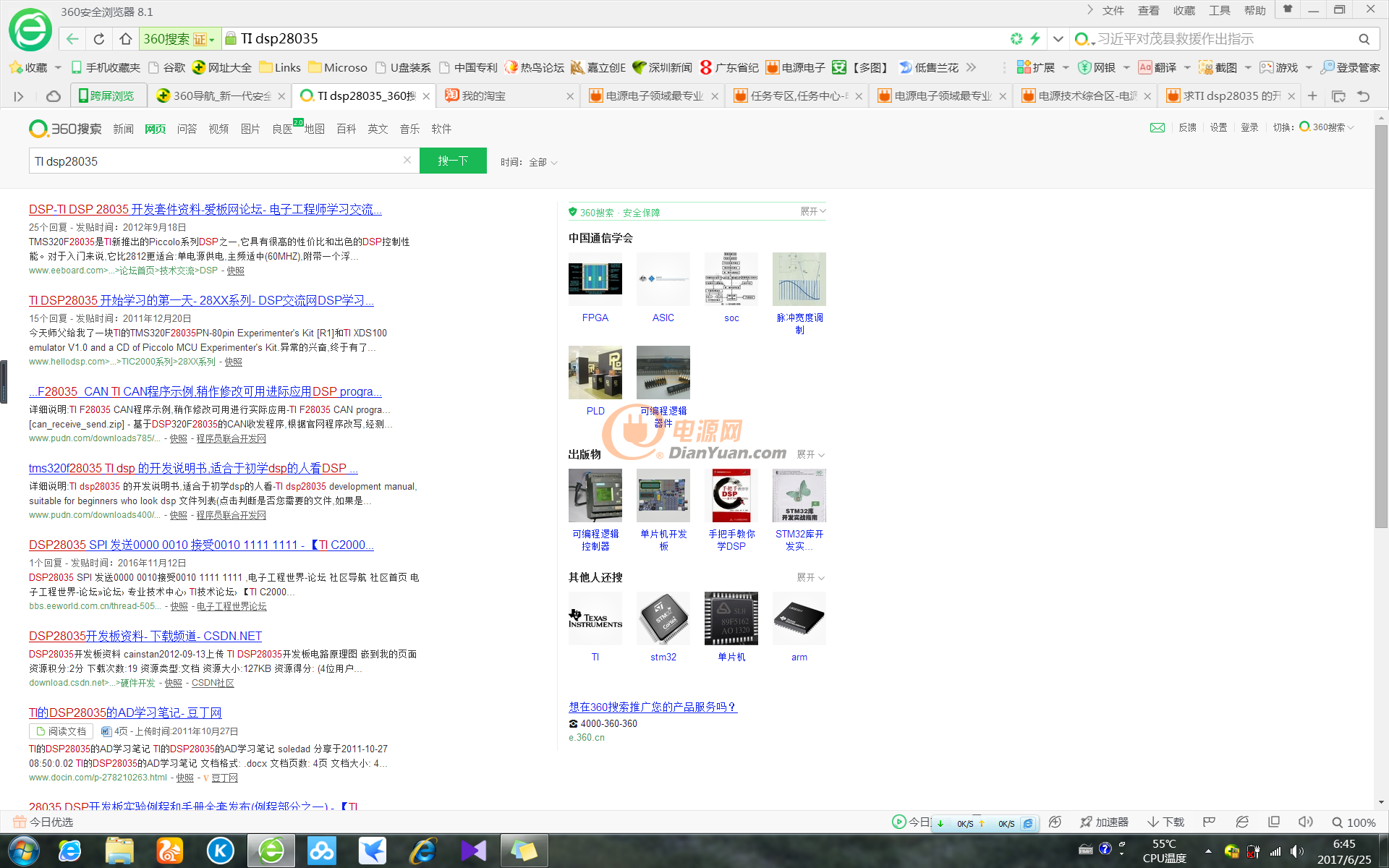Open the DSP-TI DSP 28035 开发套件资料 result
The image size is (1389, 868).
point(205,209)
